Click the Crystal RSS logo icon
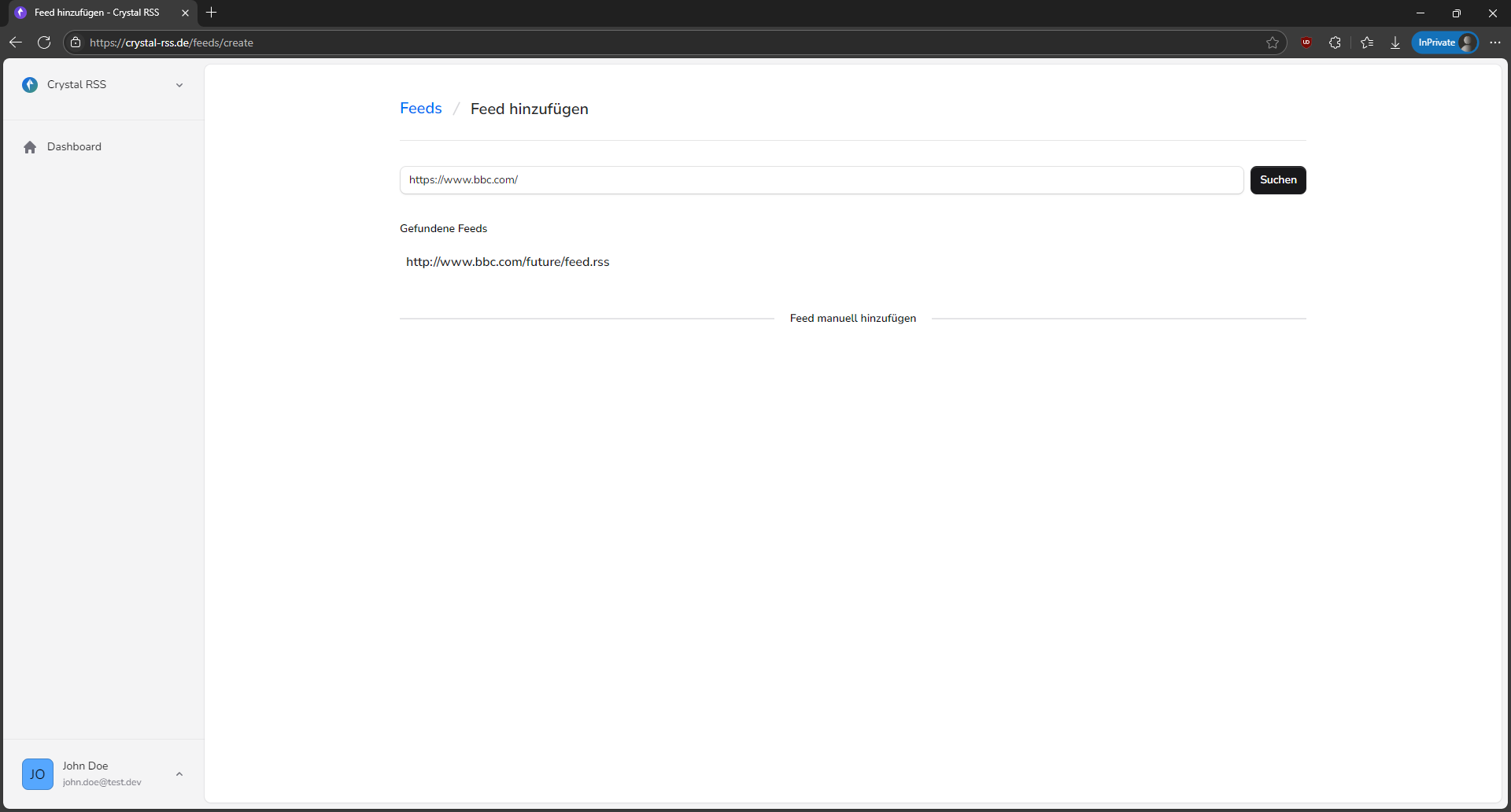The width and height of the screenshot is (1511, 812). click(30, 85)
